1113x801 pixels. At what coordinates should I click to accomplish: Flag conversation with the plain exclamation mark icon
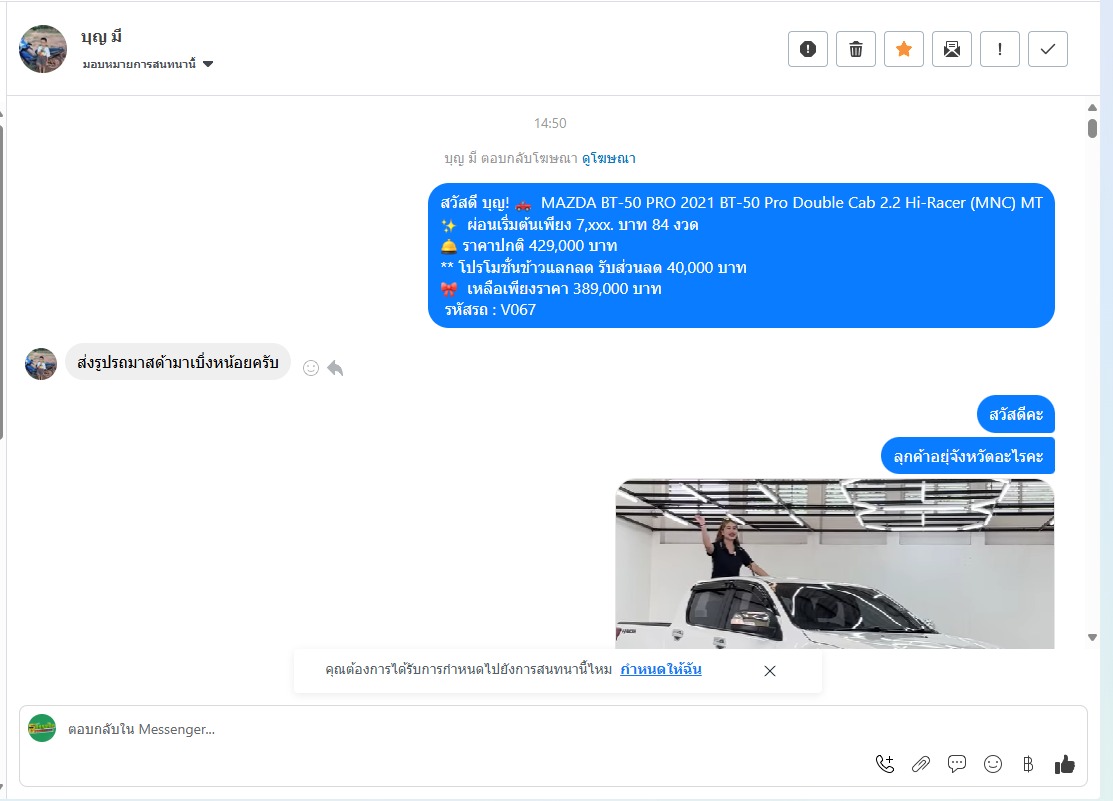pyautogui.click(x=1000, y=49)
